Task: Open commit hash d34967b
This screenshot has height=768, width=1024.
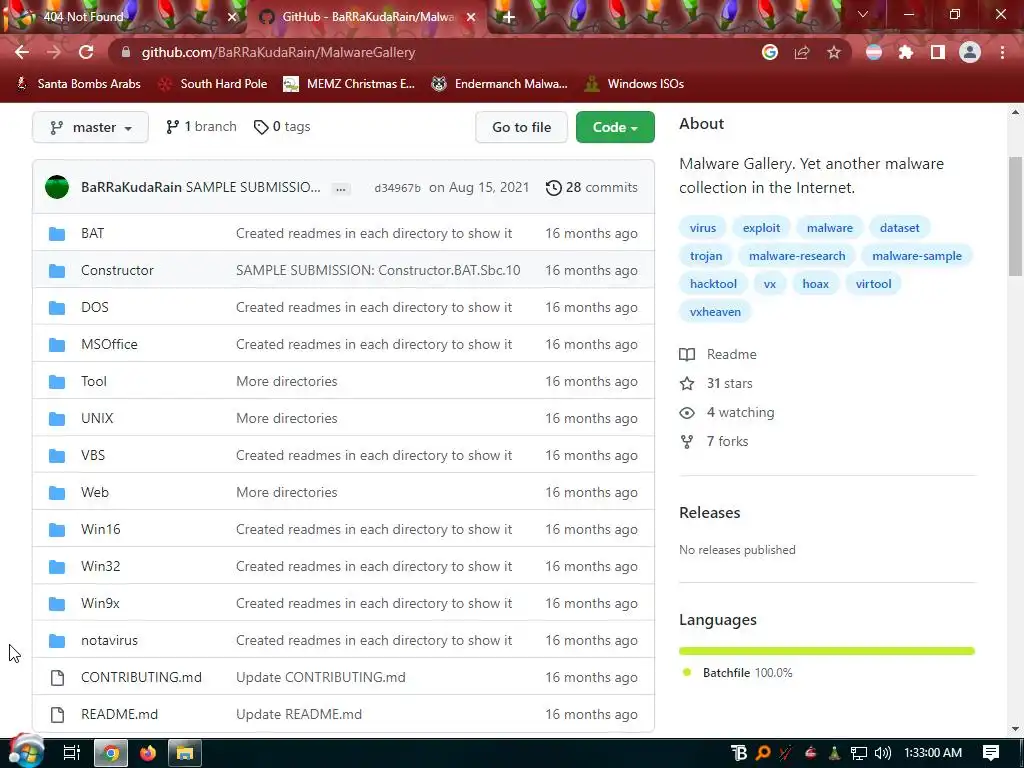Action: [397, 188]
